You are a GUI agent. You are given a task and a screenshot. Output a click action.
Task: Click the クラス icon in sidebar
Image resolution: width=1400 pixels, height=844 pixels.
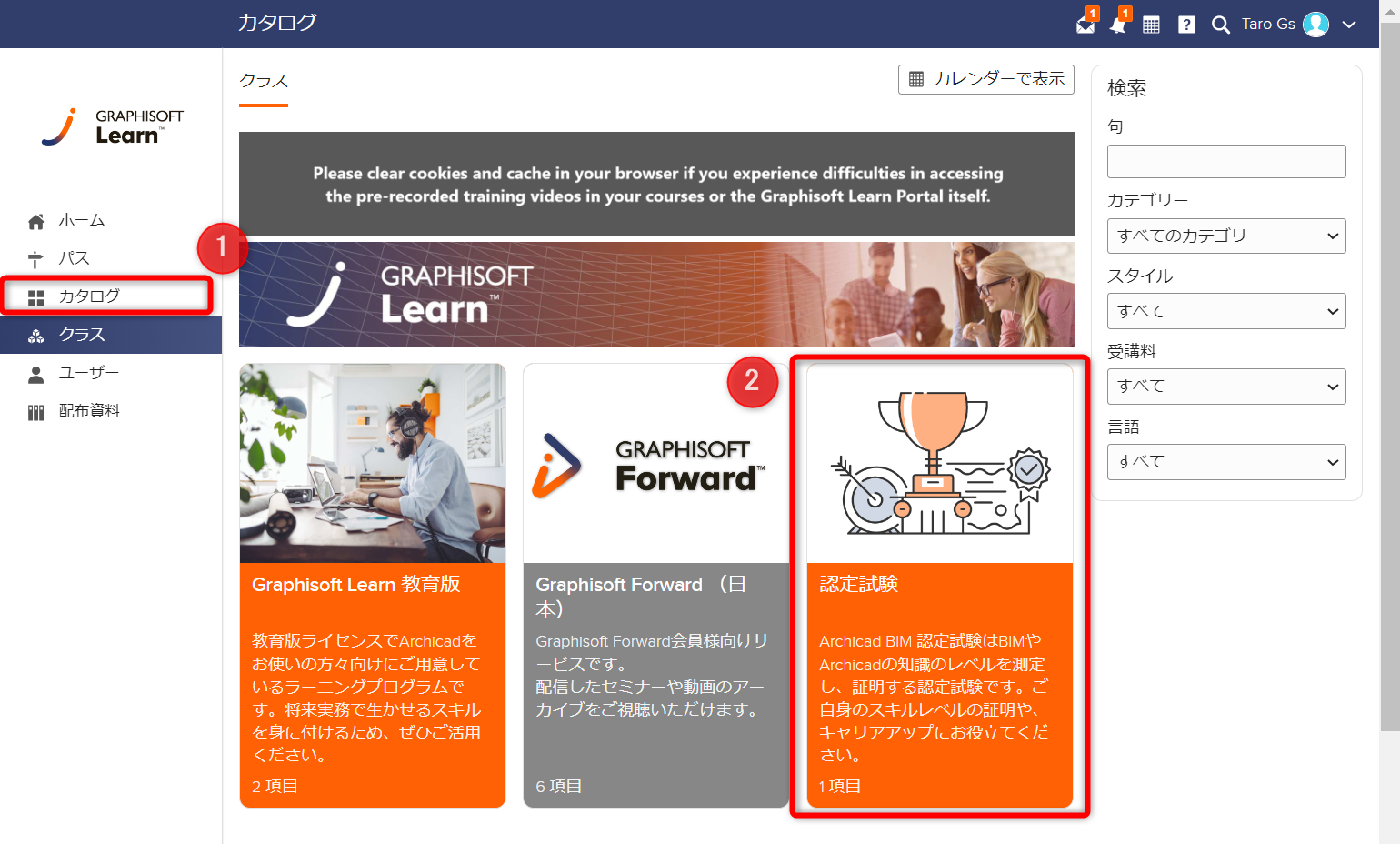coord(36,336)
